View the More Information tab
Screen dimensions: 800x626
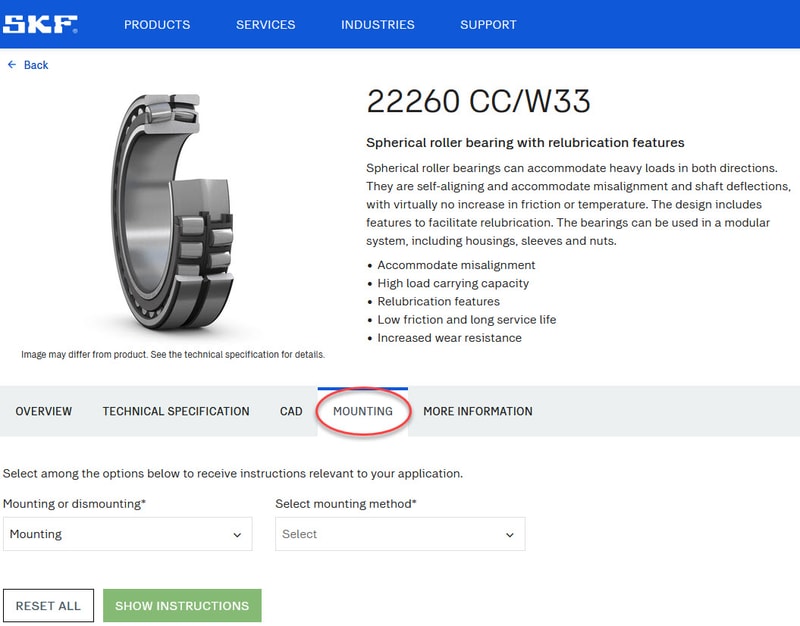point(477,411)
